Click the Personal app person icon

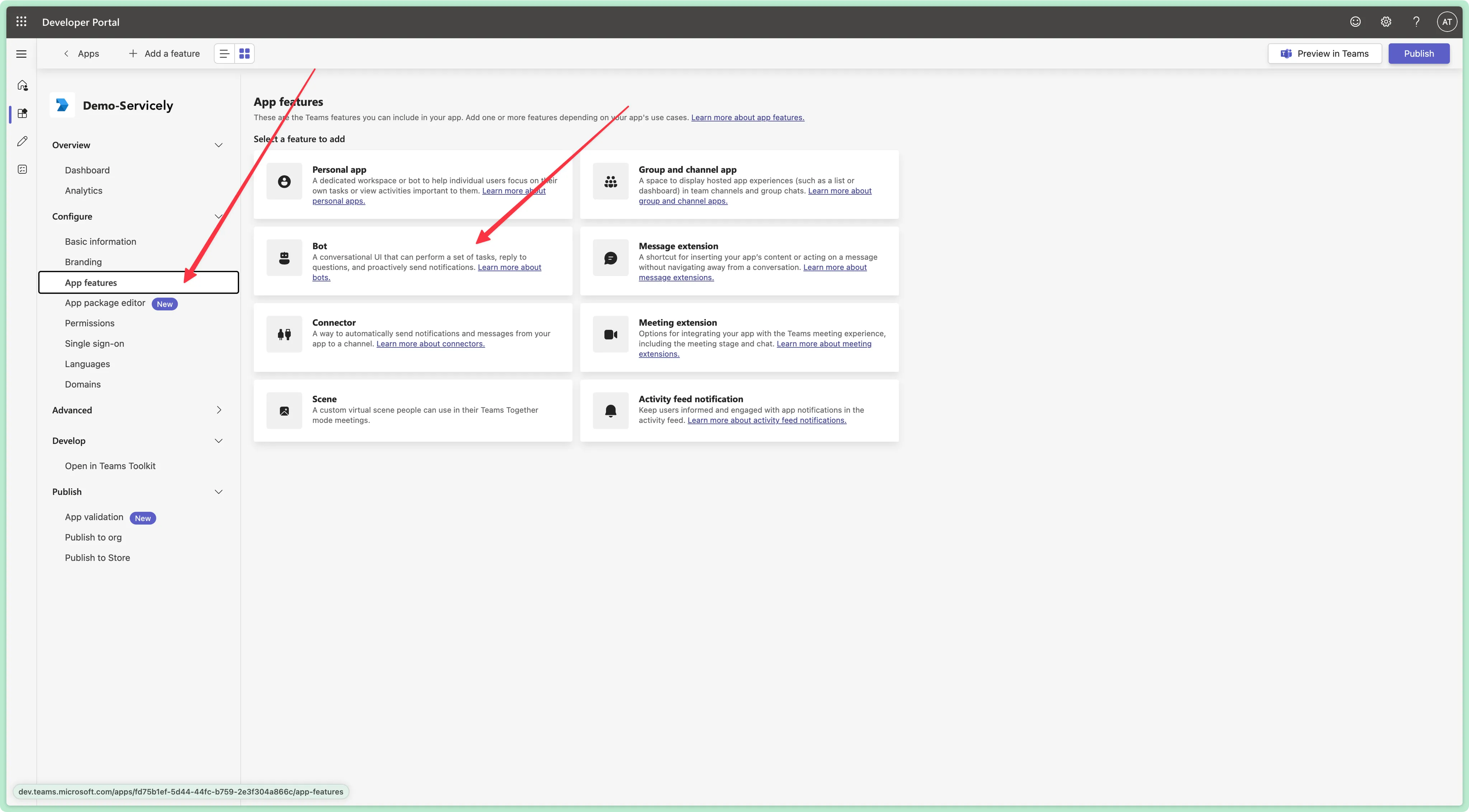point(284,181)
